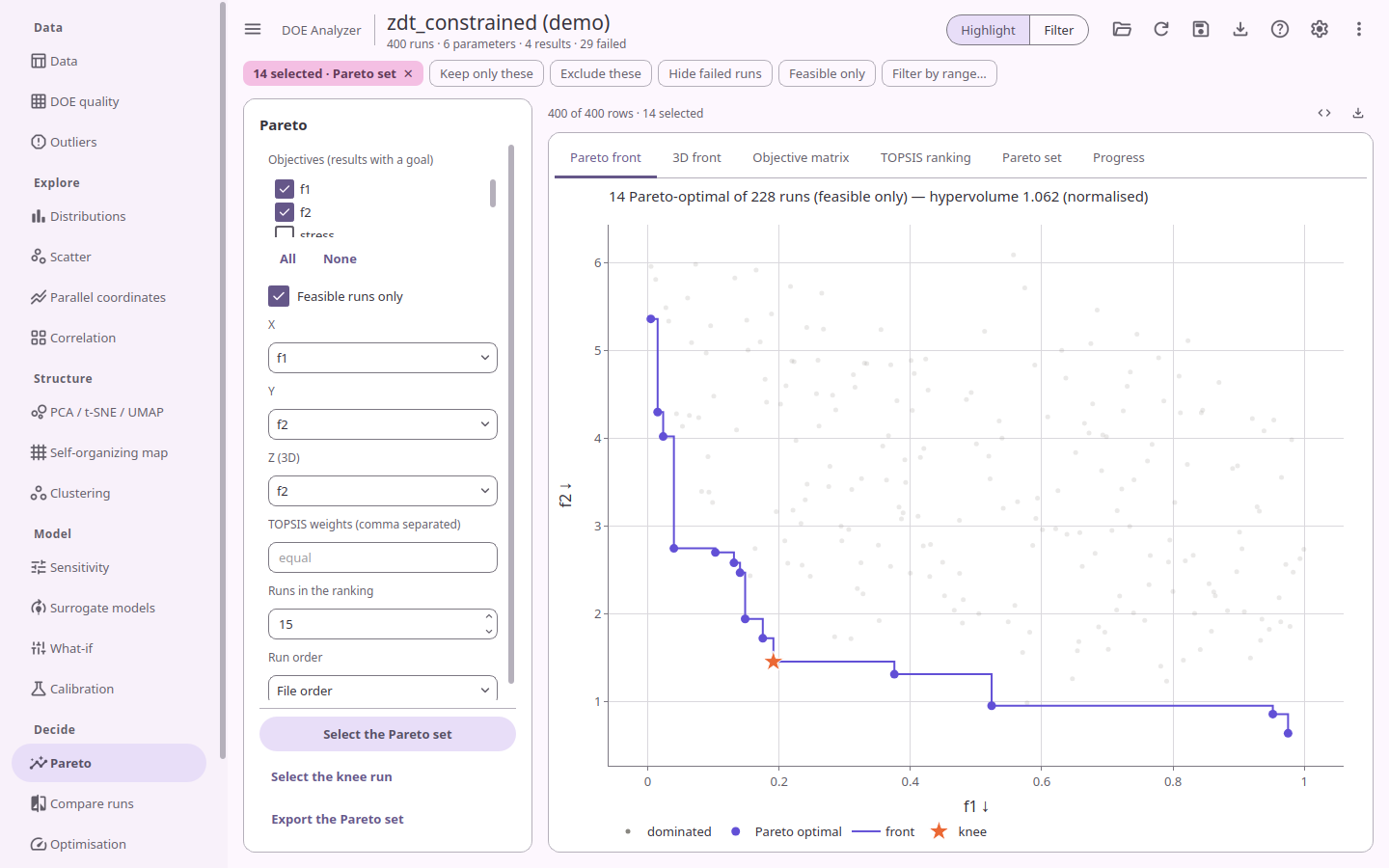Open settings gear icon
The height and width of the screenshot is (868, 1389).
click(1320, 29)
